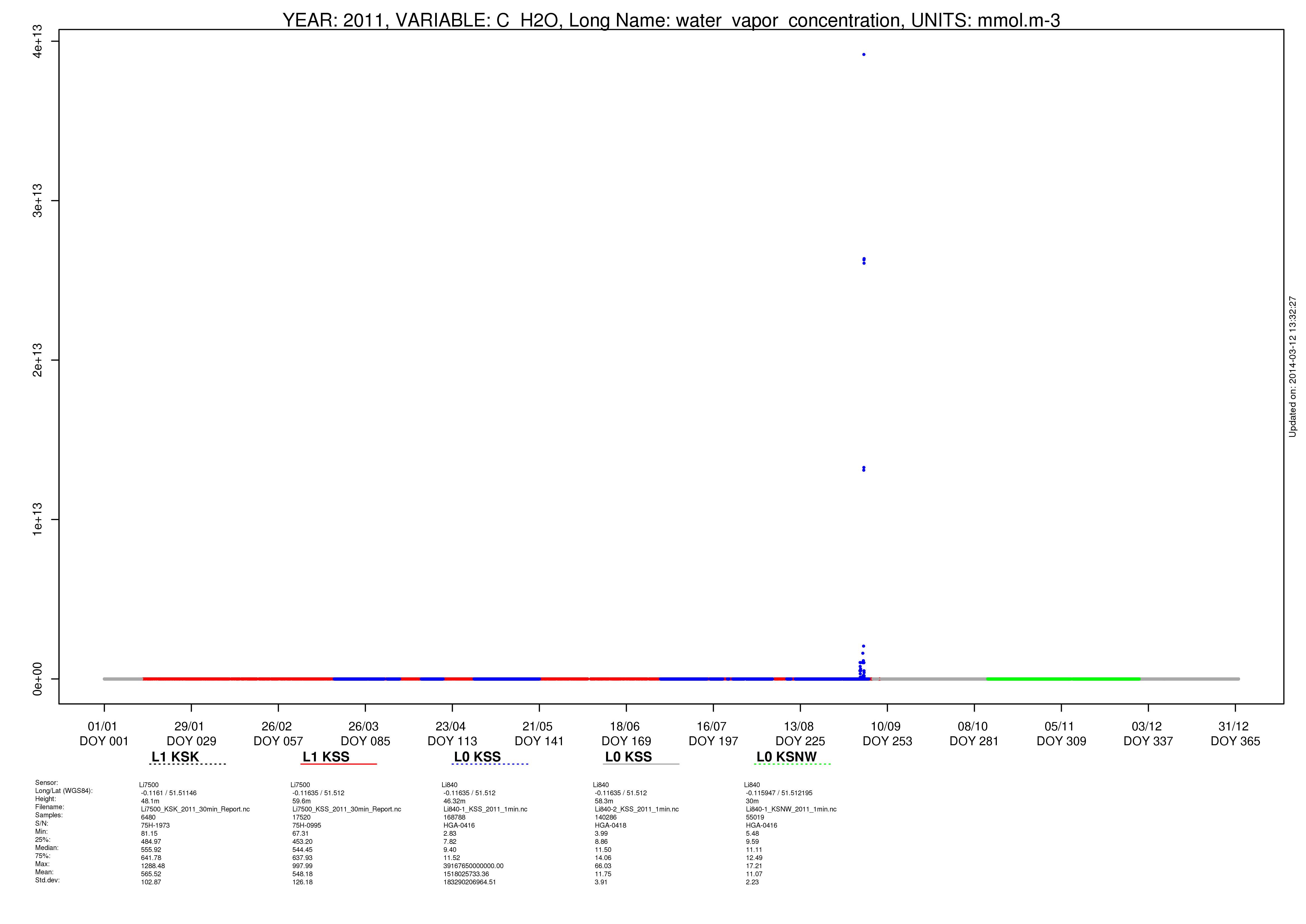Viewport: 1306px width, 924px height.
Task: Select the 29/01 date label on x-axis
Action: pyautogui.click(x=189, y=727)
